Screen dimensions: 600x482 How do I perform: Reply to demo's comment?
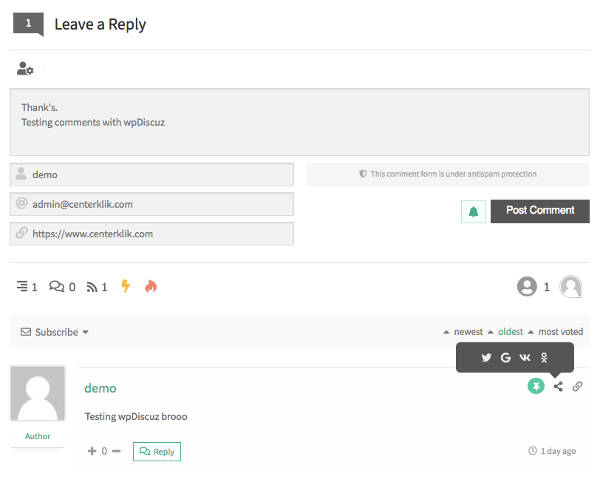(x=157, y=451)
